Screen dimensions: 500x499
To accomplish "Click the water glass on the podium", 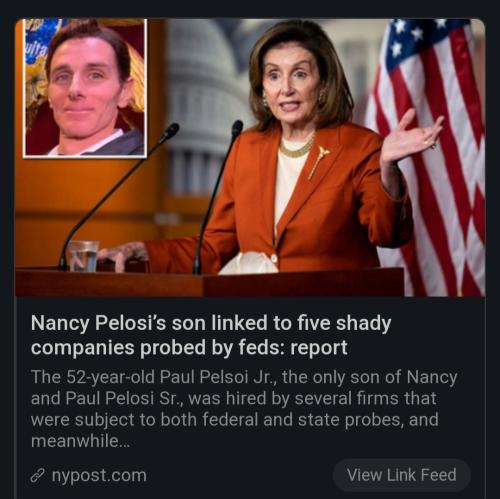I will coord(83,255).
